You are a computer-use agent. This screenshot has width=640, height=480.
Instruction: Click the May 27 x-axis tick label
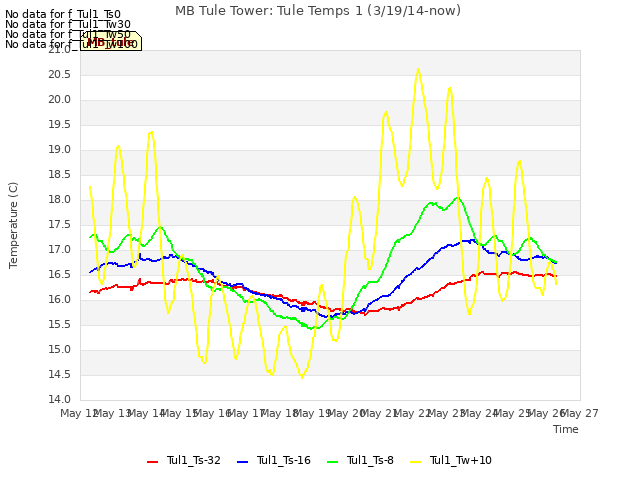[x=580, y=413]
